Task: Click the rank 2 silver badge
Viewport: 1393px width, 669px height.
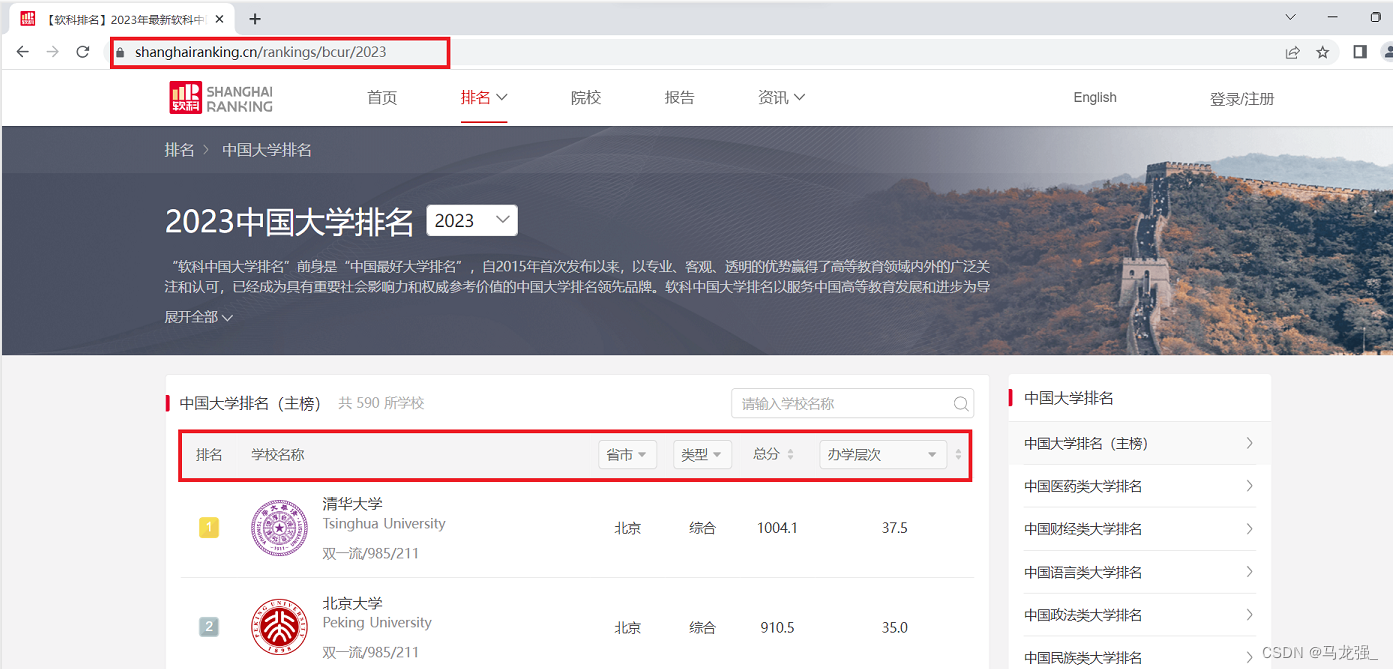Action: (209, 627)
